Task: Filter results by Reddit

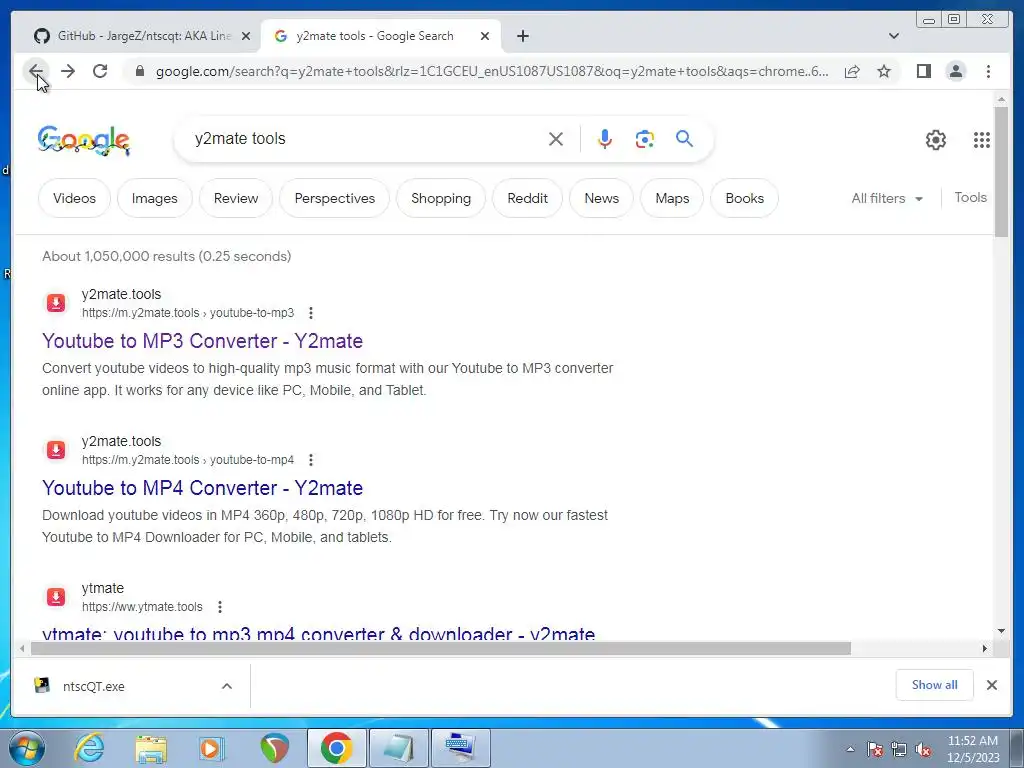Action: click(x=527, y=199)
